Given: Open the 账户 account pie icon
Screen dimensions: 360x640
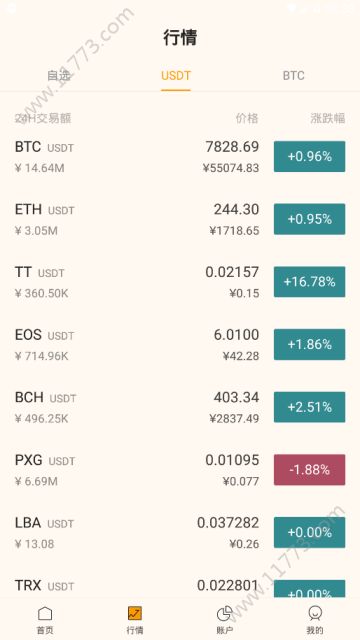Looking at the screenshot, I should click(x=224, y=613).
